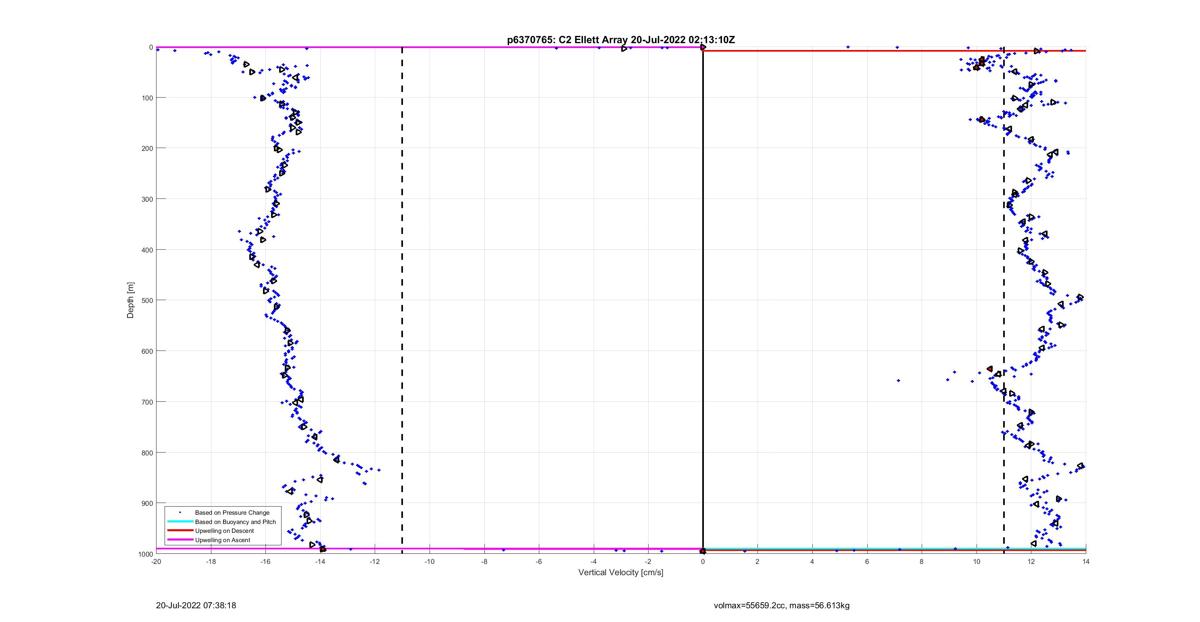The height and width of the screenshot is (622, 1200).
Task: Click x-axis tick label '-8'
Action: (484, 562)
